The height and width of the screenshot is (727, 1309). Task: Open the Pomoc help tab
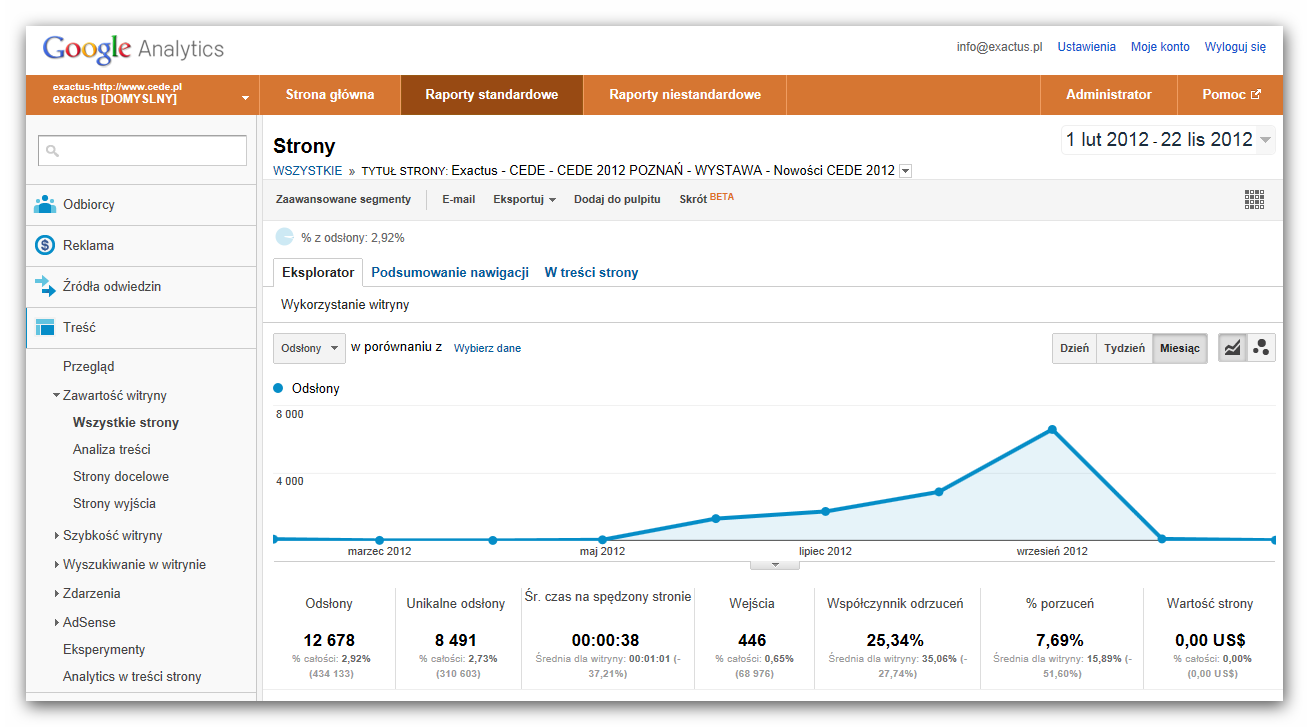point(1231,95)
